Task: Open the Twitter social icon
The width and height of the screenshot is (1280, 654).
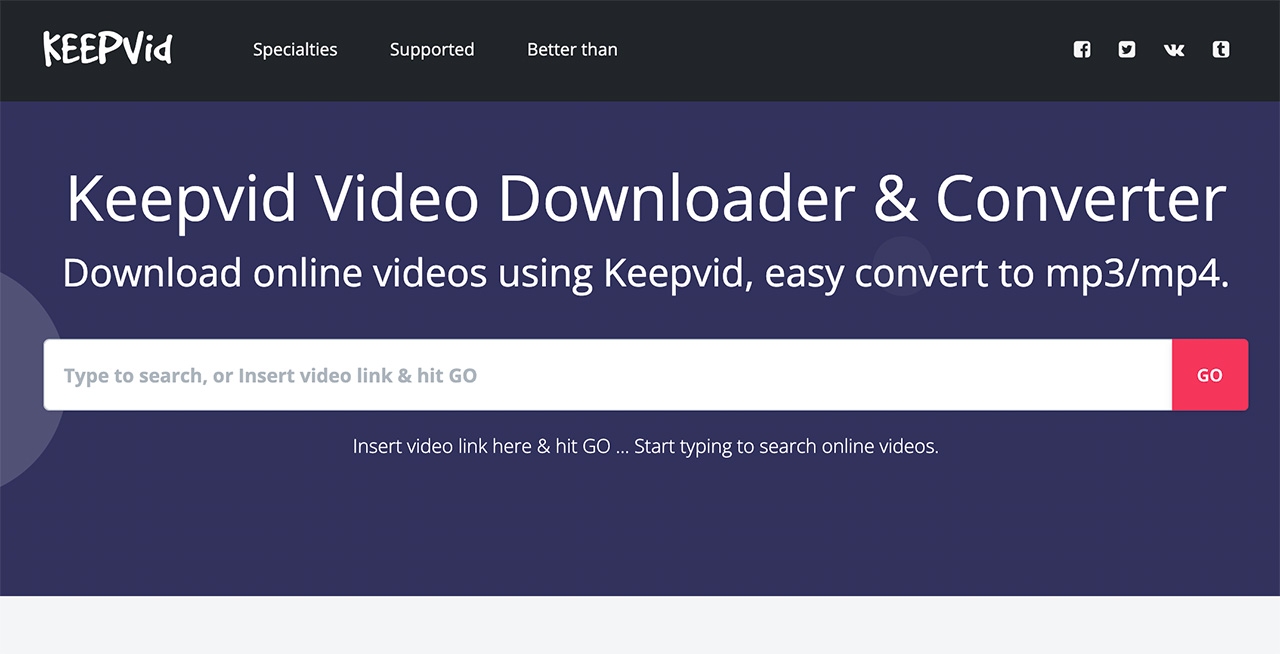Action: 1127,49
